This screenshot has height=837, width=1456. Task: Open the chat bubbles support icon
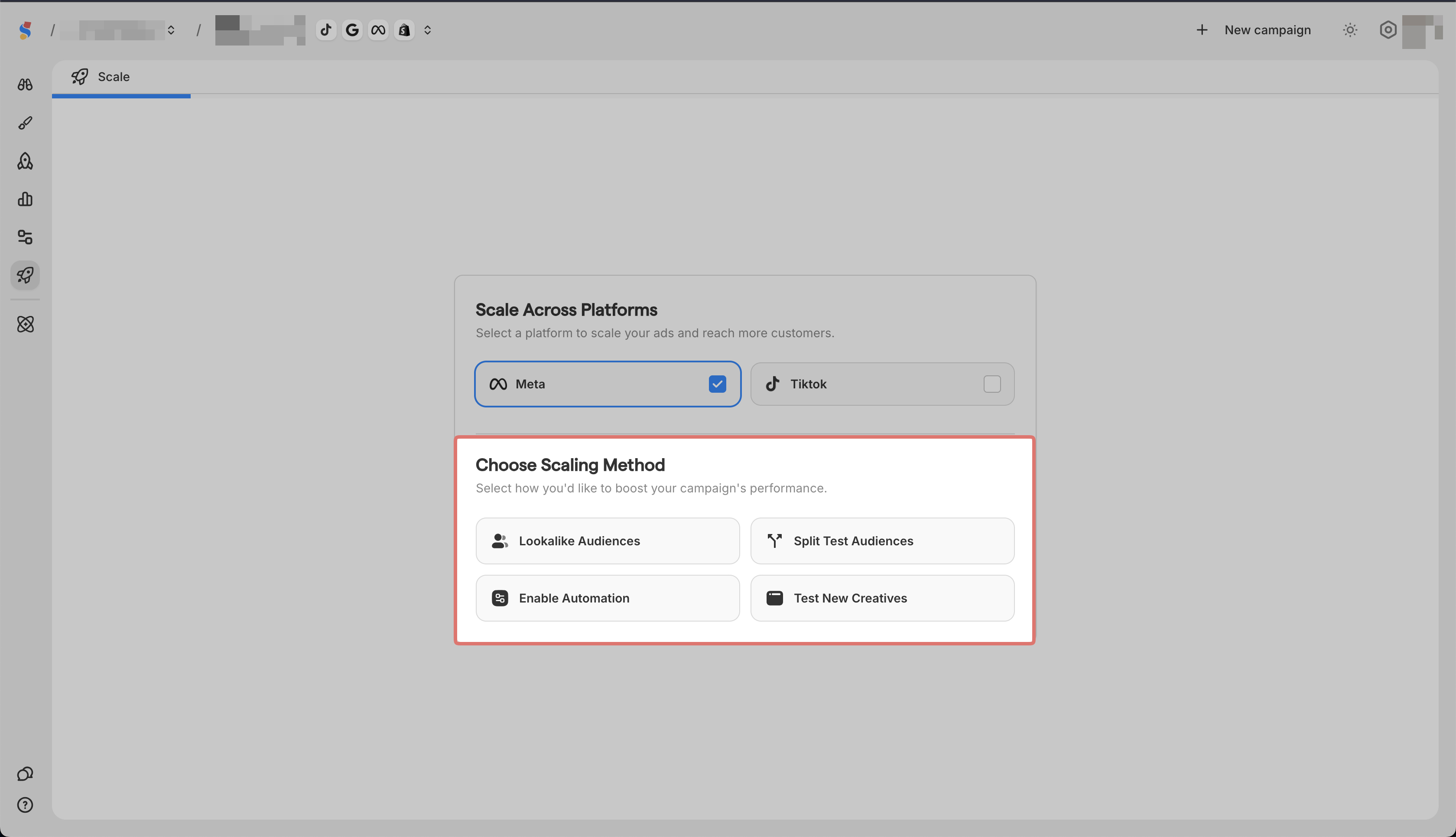point(25,774)
